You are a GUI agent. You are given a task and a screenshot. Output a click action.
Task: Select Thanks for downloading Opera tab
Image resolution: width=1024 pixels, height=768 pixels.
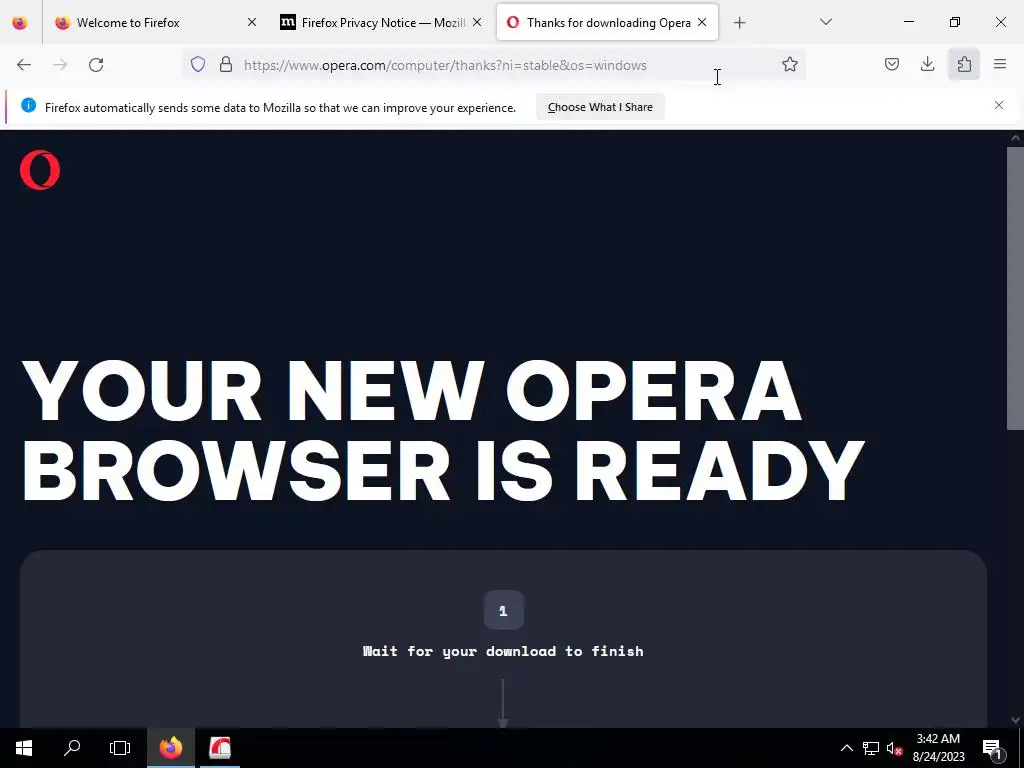point(608,23)
